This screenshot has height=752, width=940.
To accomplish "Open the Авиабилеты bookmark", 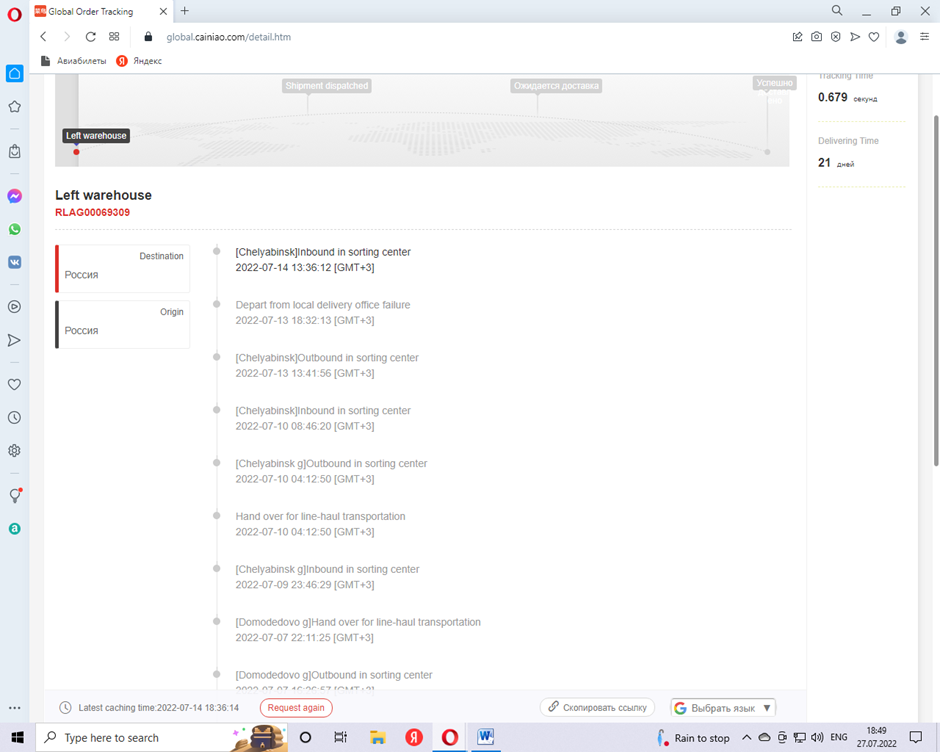I will [x=74, y=61].
